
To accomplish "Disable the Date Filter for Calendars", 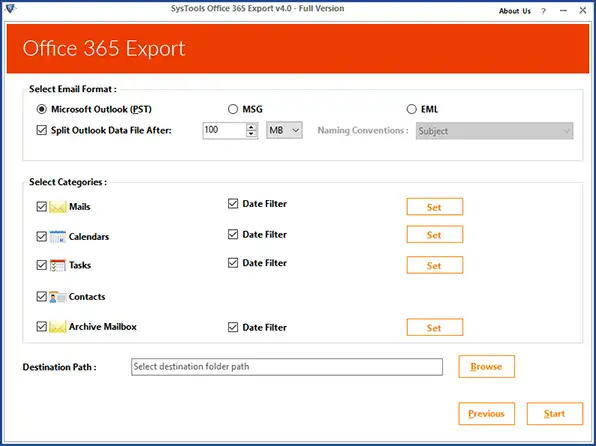I will tap(233, 234).
